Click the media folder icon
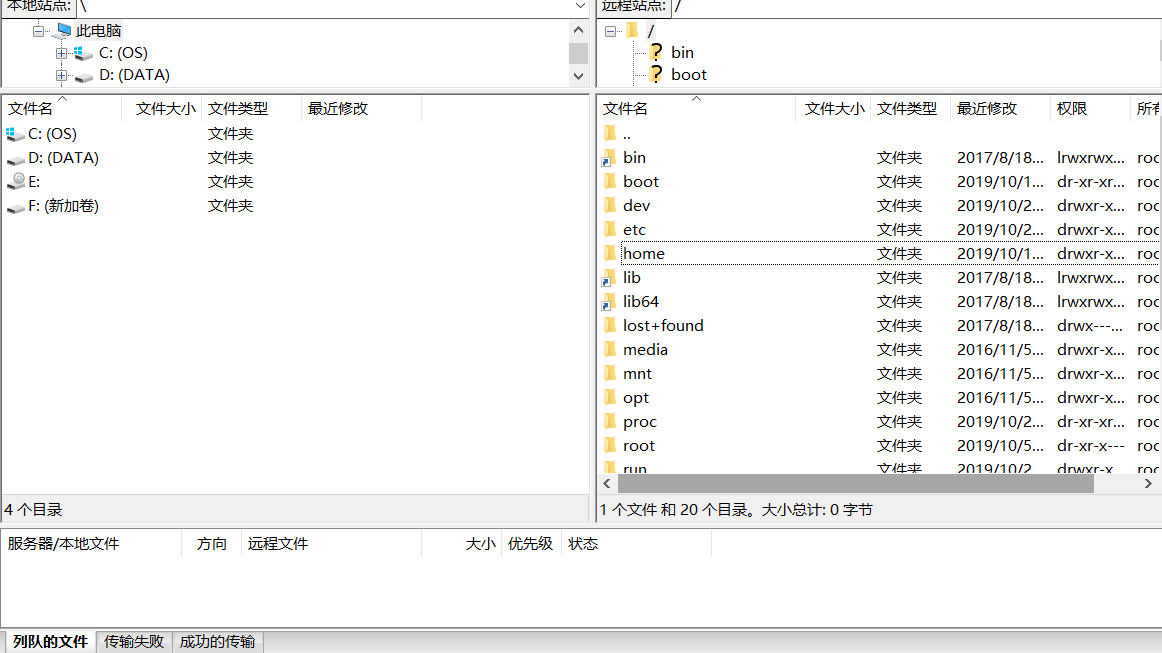The image size is (1162, 653). [610, 349]
